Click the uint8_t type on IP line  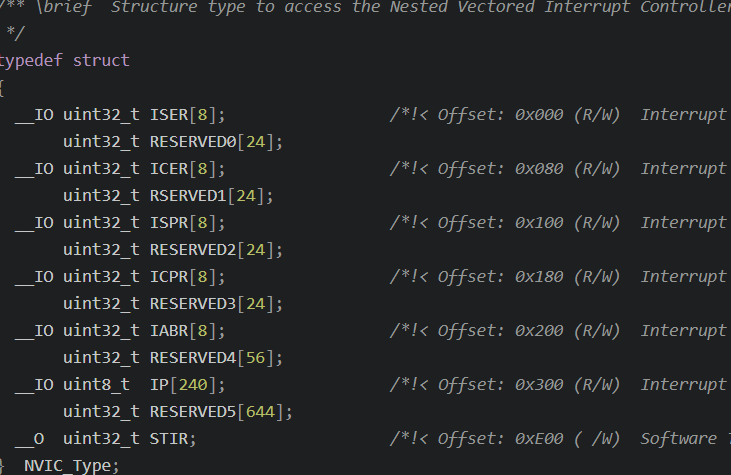click(97, 385)
